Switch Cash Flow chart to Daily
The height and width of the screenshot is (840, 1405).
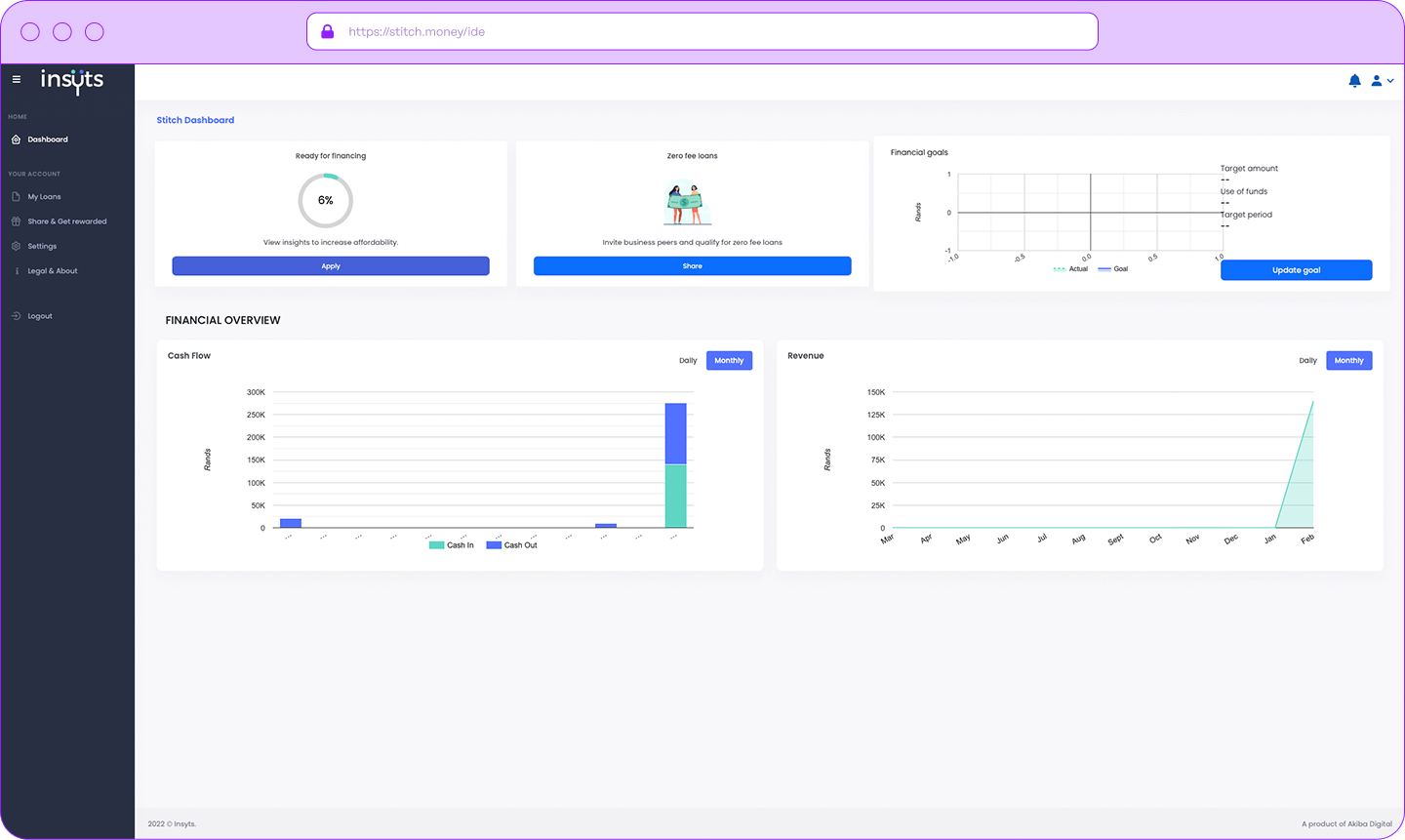coord(688,361)
